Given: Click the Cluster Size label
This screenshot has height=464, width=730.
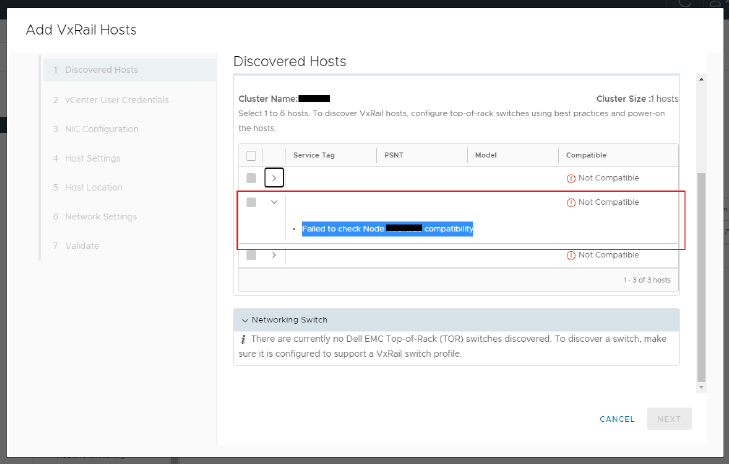Looking at the screenshot, I should pos(622,99).
